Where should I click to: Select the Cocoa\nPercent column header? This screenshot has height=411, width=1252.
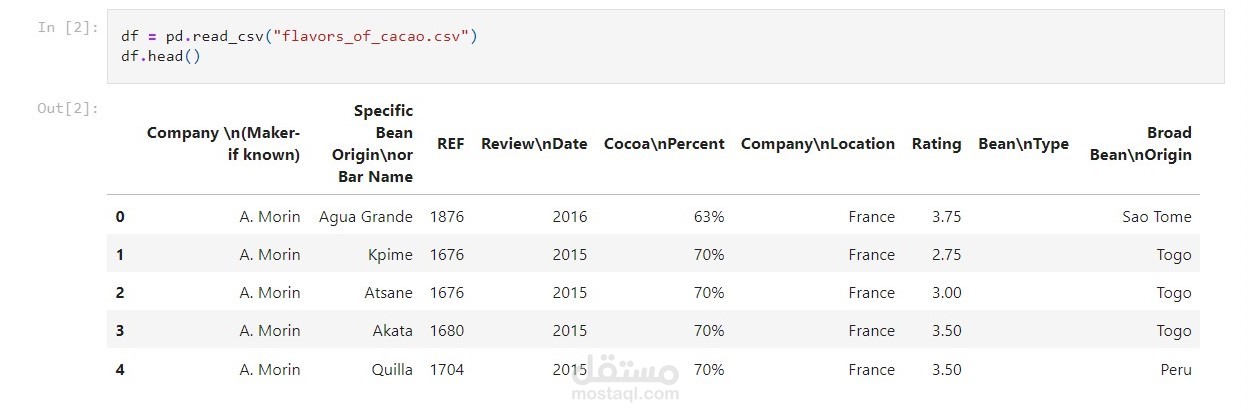(x=664, y=143)
